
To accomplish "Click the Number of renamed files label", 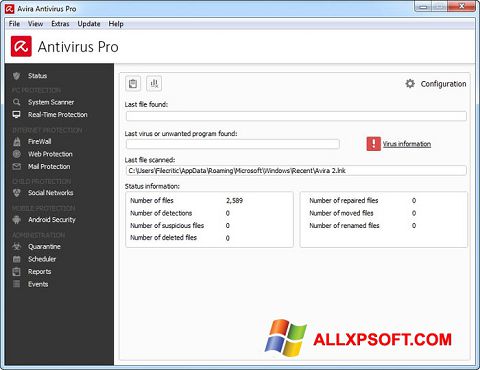I will click(x=344, y=226).
